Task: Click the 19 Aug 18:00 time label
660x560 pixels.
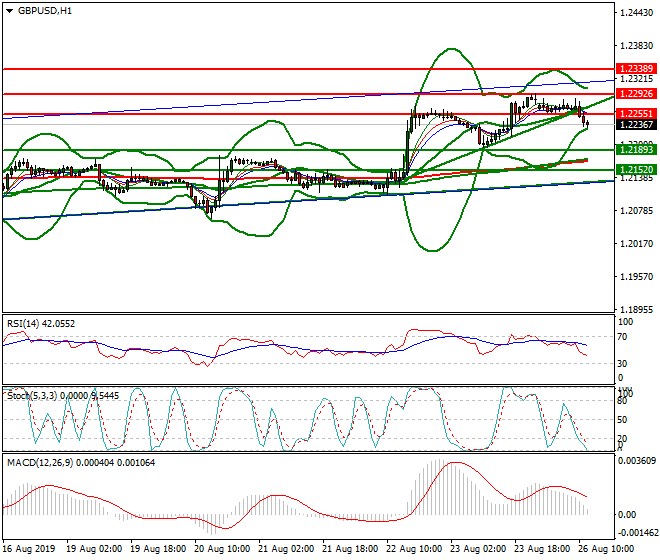Action: point(158,549)
